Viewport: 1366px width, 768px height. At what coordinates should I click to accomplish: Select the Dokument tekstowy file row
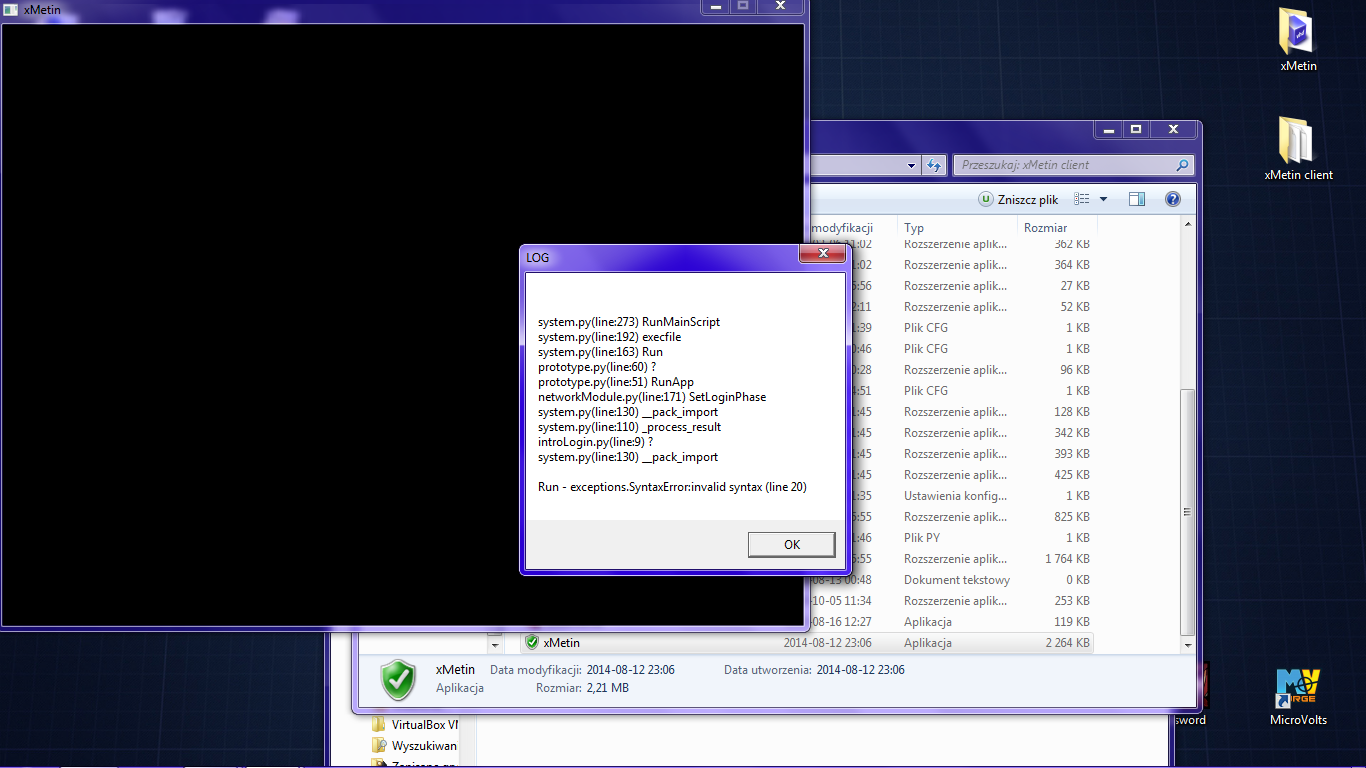coord(950,580)
